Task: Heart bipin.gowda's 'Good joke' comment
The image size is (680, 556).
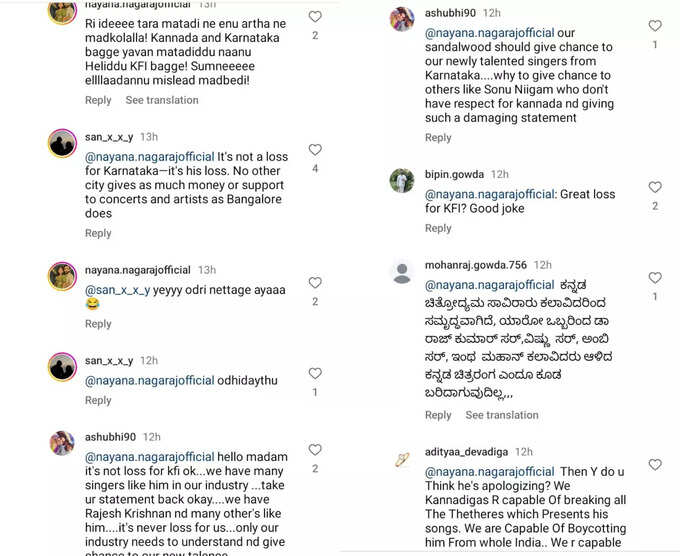Action: (x=655, y=187)
